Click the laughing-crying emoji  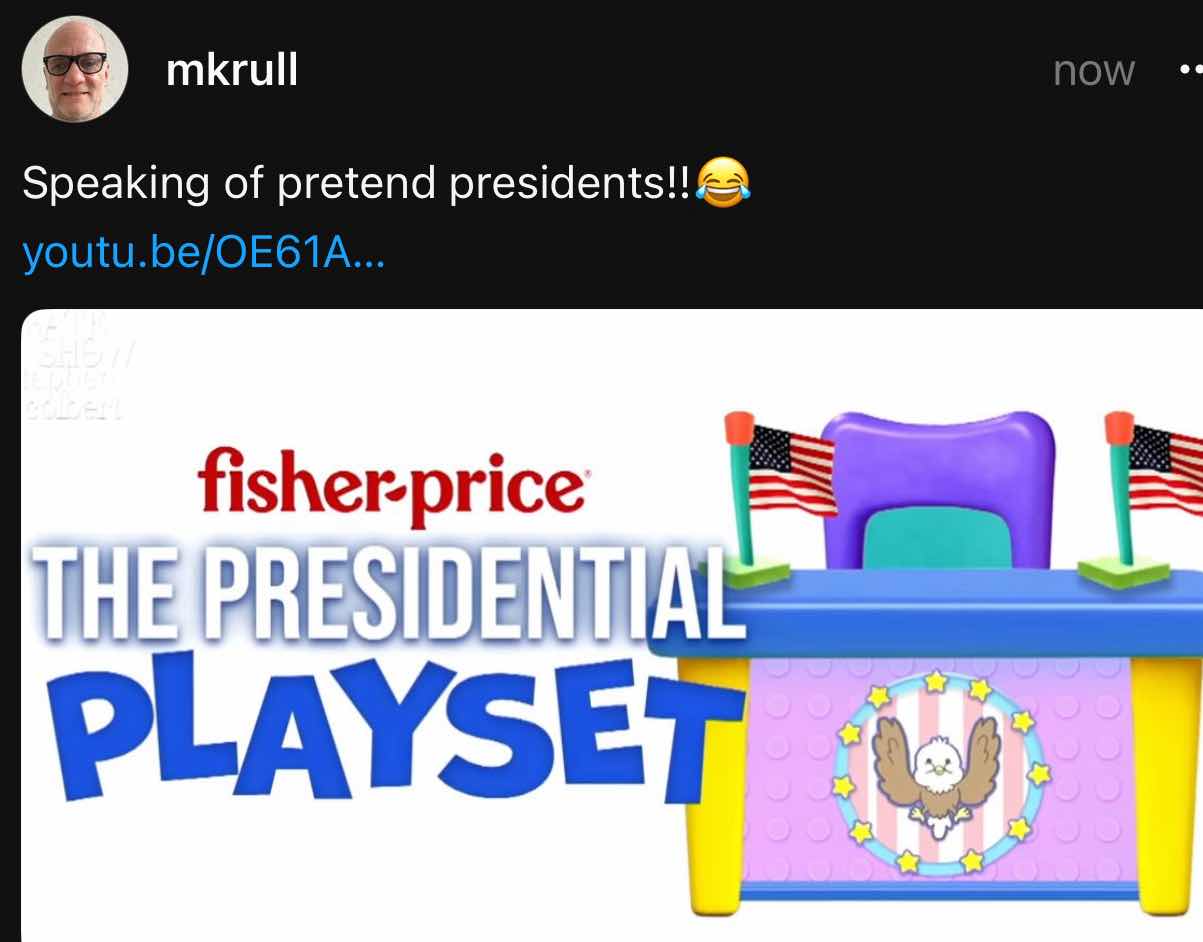[x=722, y=183]
